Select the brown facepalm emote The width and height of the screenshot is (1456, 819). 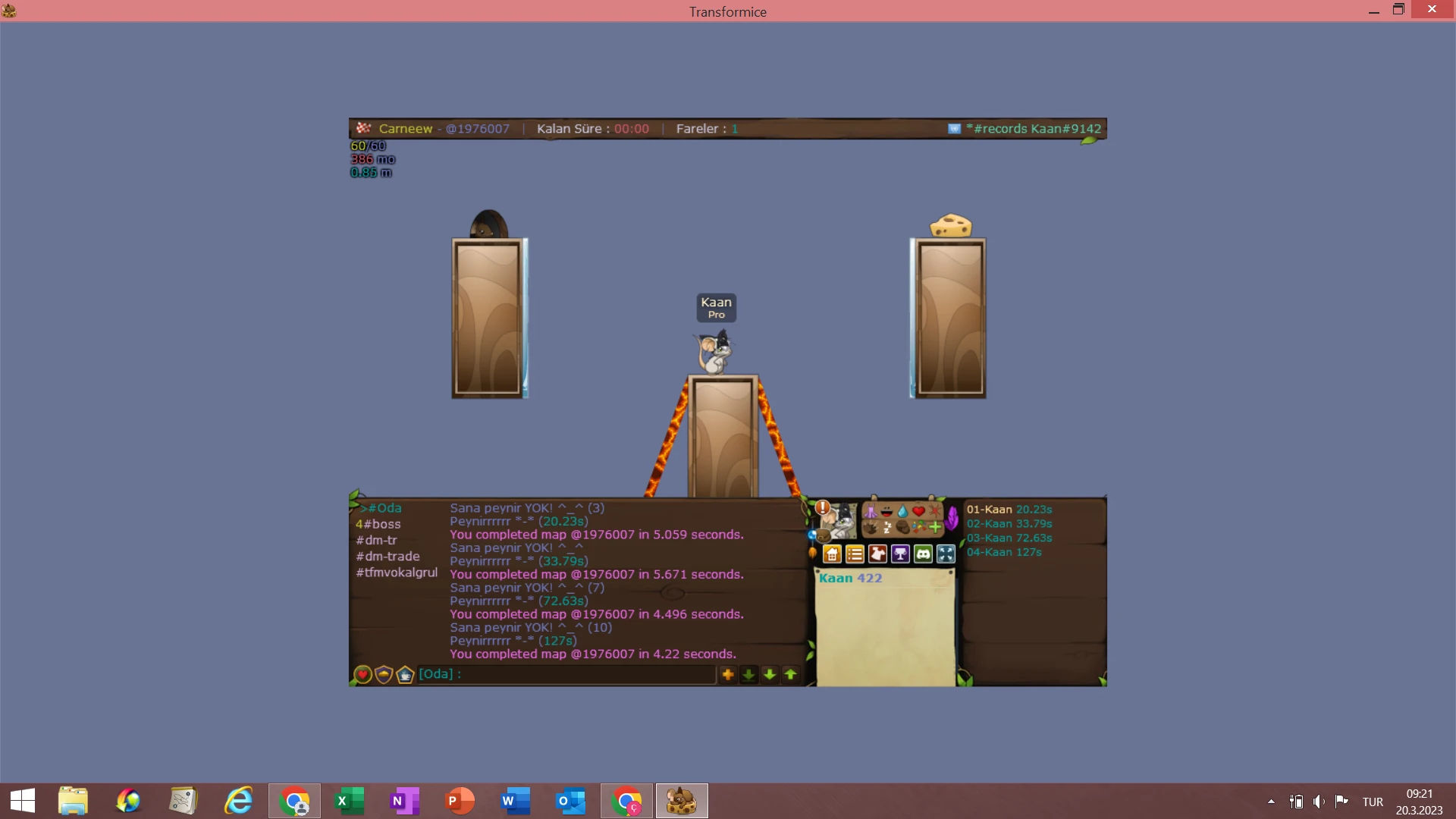pyautogui.click(x=902, y=527)
